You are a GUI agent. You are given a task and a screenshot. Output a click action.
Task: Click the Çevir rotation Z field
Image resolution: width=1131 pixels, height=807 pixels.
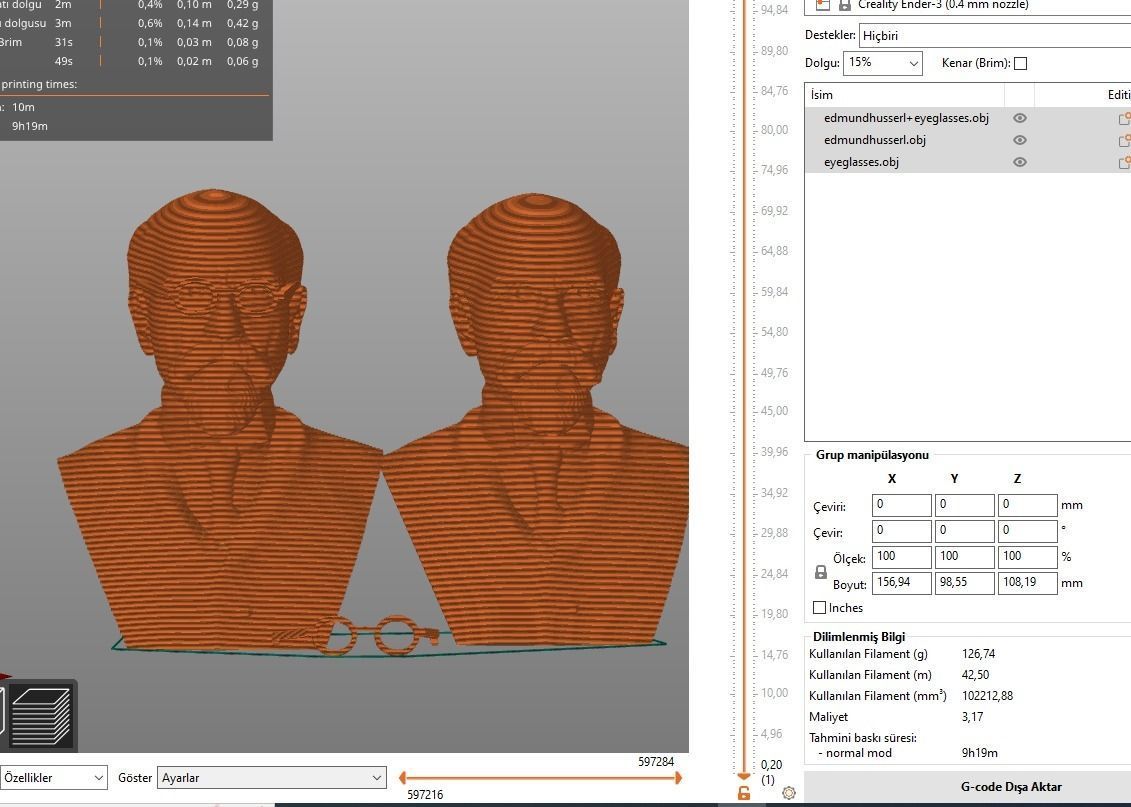(x=1027, y=531)
